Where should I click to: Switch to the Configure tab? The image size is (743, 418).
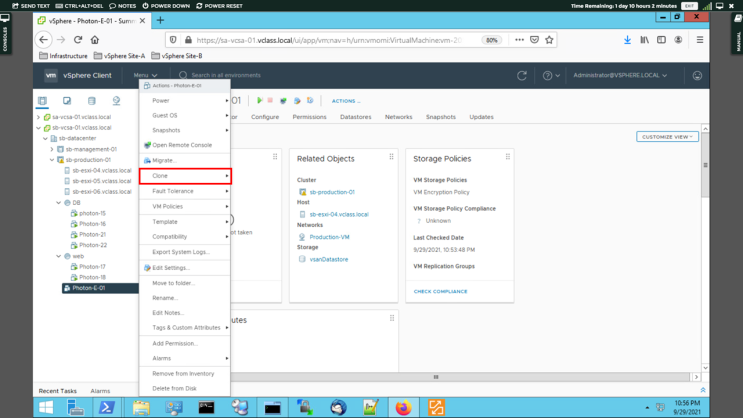[x=265, y=117]
